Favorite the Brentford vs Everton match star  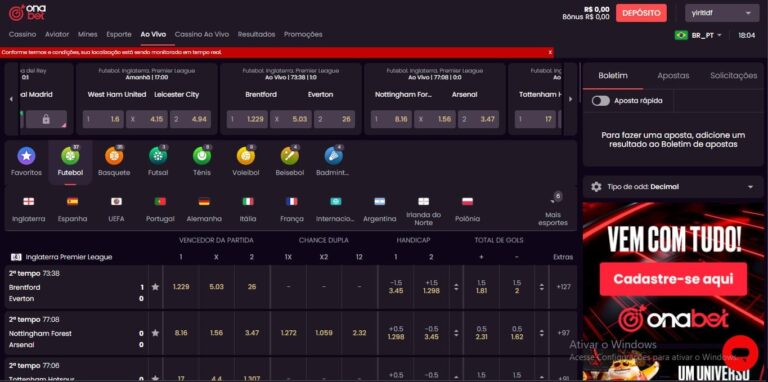pyautogui.click(x=155, y=287)
